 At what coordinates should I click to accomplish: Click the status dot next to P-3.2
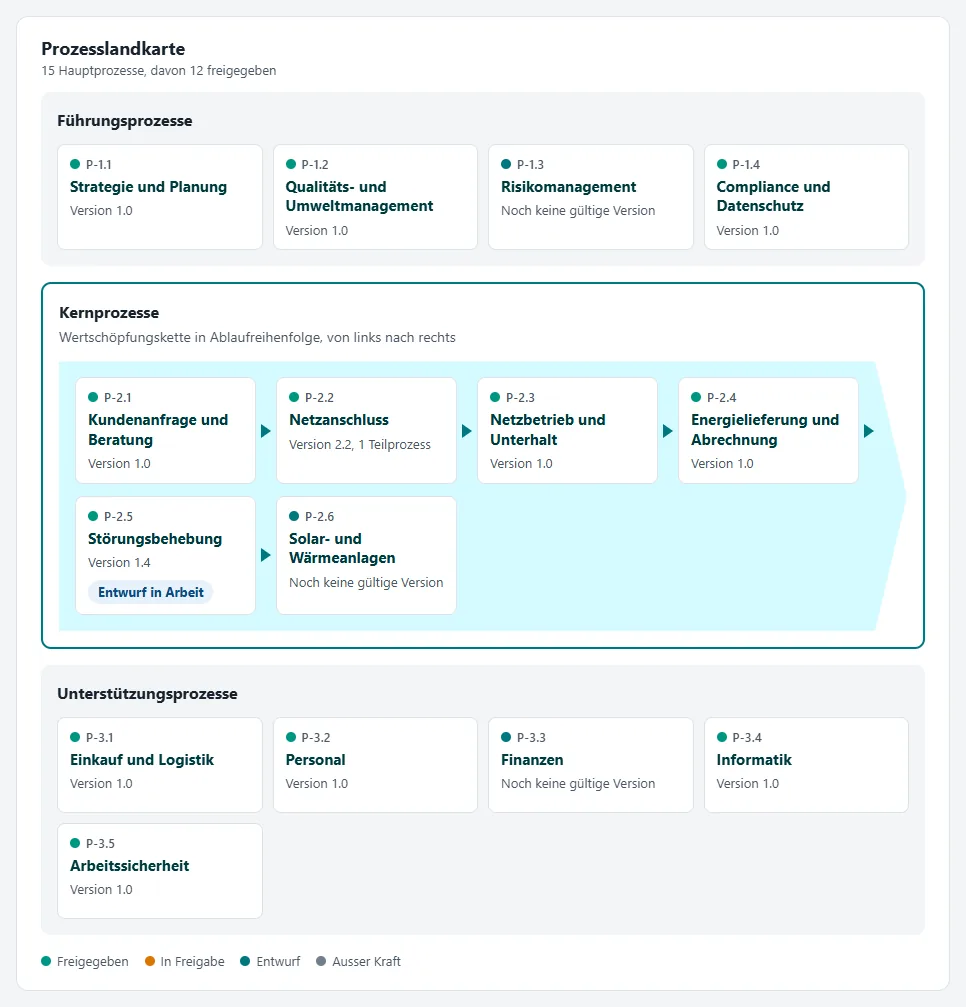click(291, 737)
